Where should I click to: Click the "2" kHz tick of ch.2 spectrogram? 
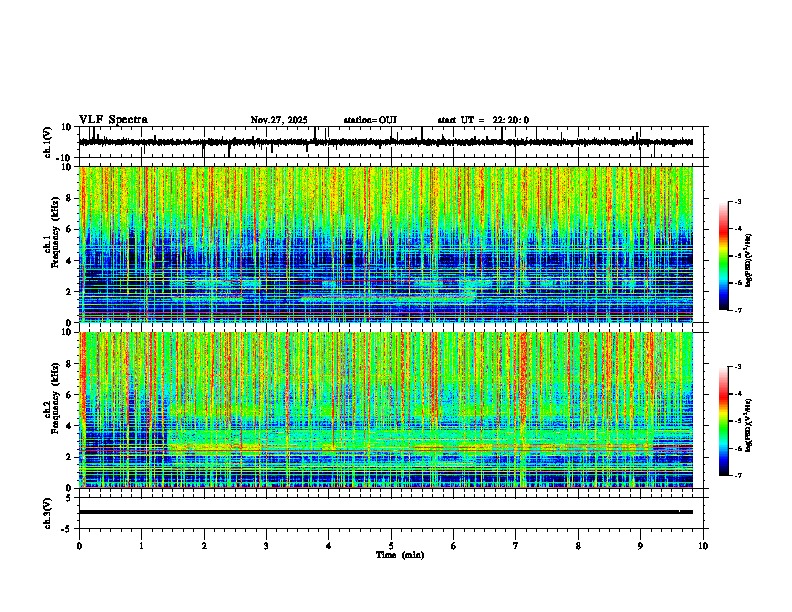[x=70, y=457]
